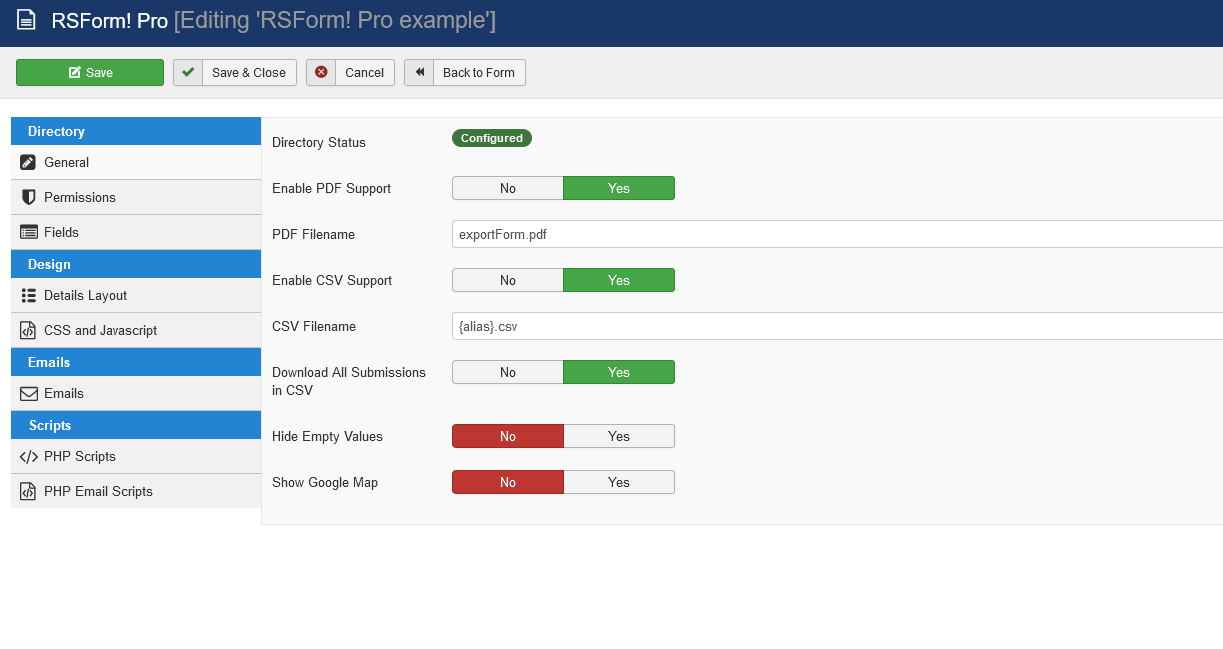Click the checkmark icon on Save & Close
This screenshot has height=649, width=1223.
pyautogui.click(x=188, y=73)
